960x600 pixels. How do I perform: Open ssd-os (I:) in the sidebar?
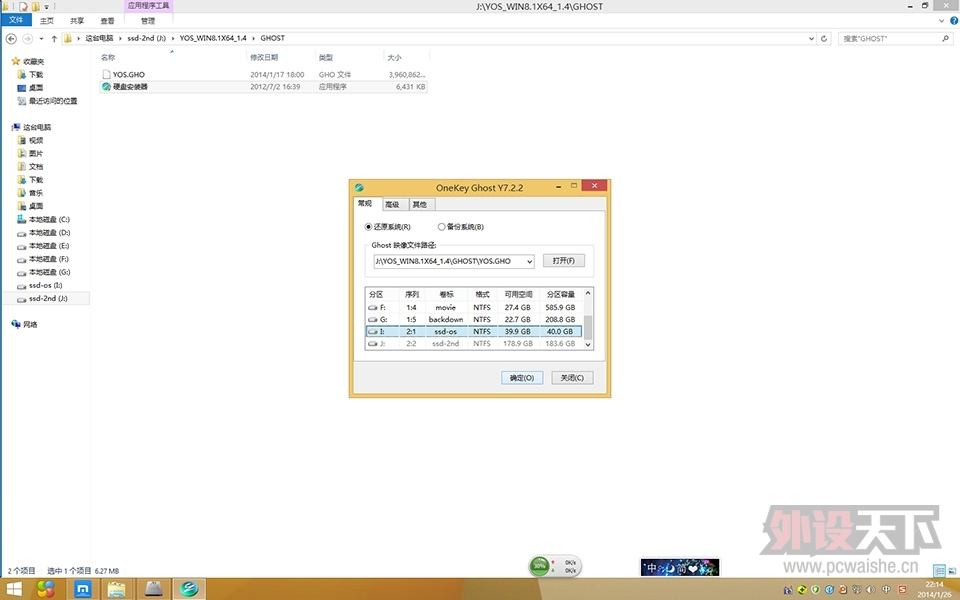[x=40, y=285]
